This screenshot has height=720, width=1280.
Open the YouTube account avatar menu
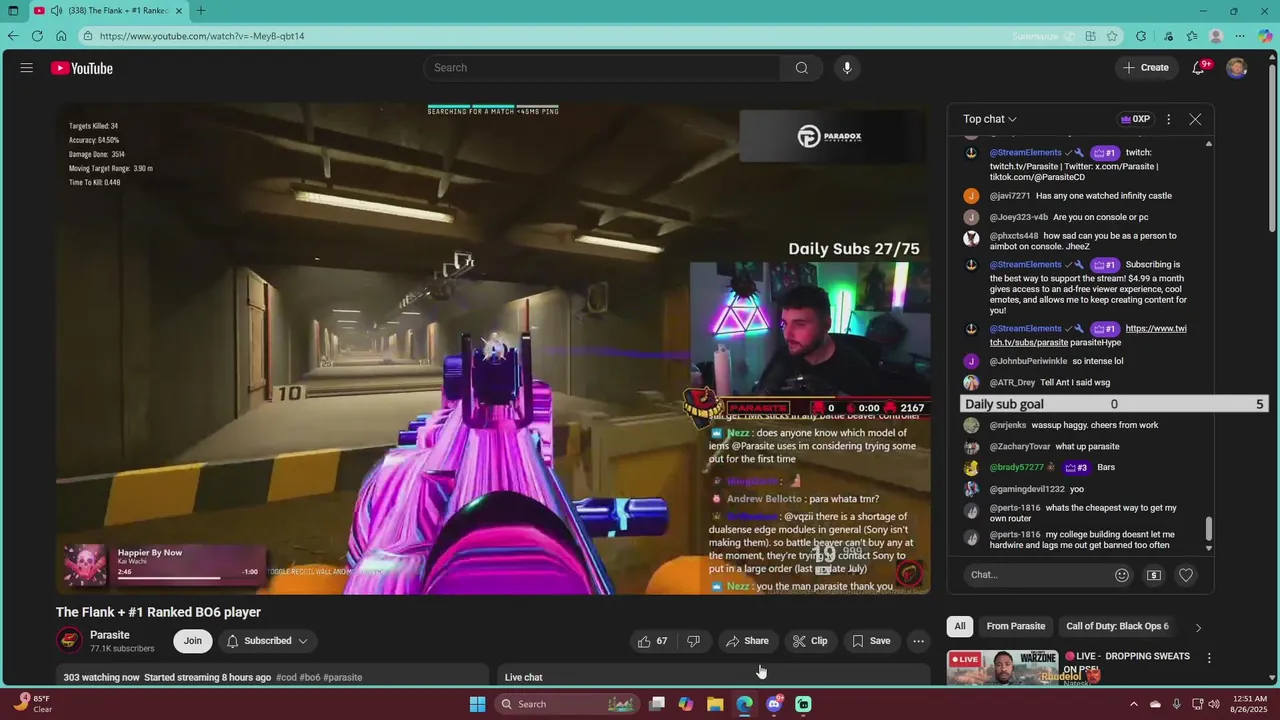(1237, 68)
